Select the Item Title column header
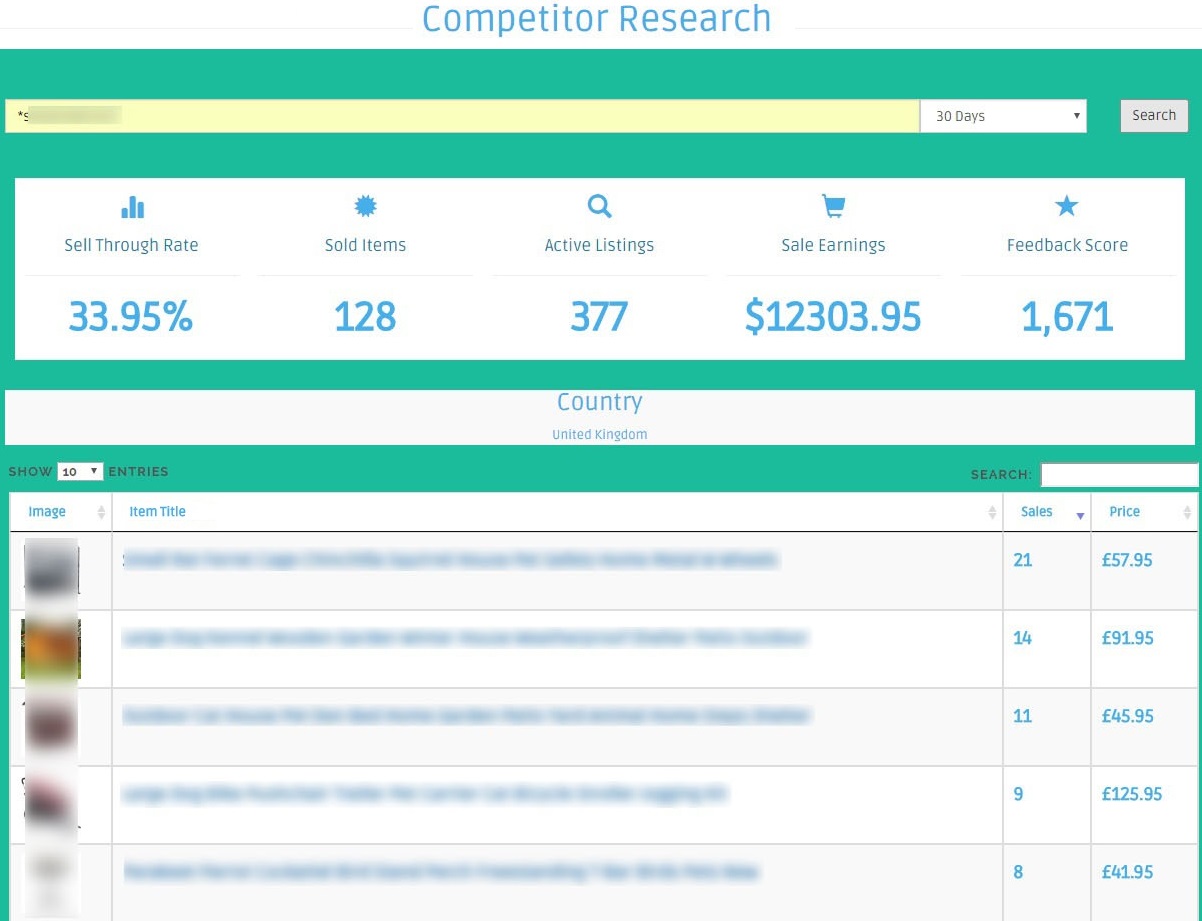 [x=158, y=512]
